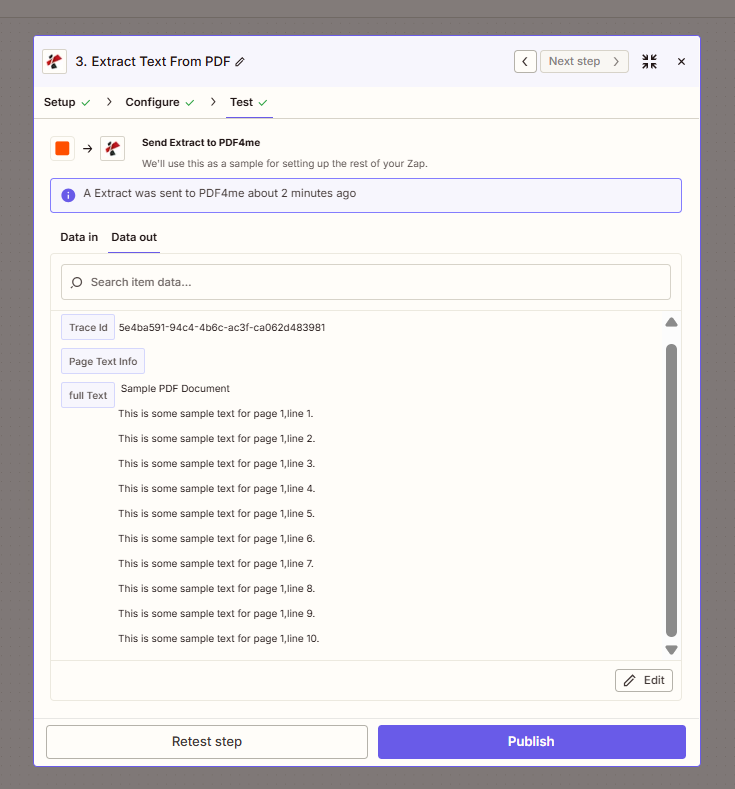Click the purple info icon in banner
735x789 pixels.
point(68,195)
